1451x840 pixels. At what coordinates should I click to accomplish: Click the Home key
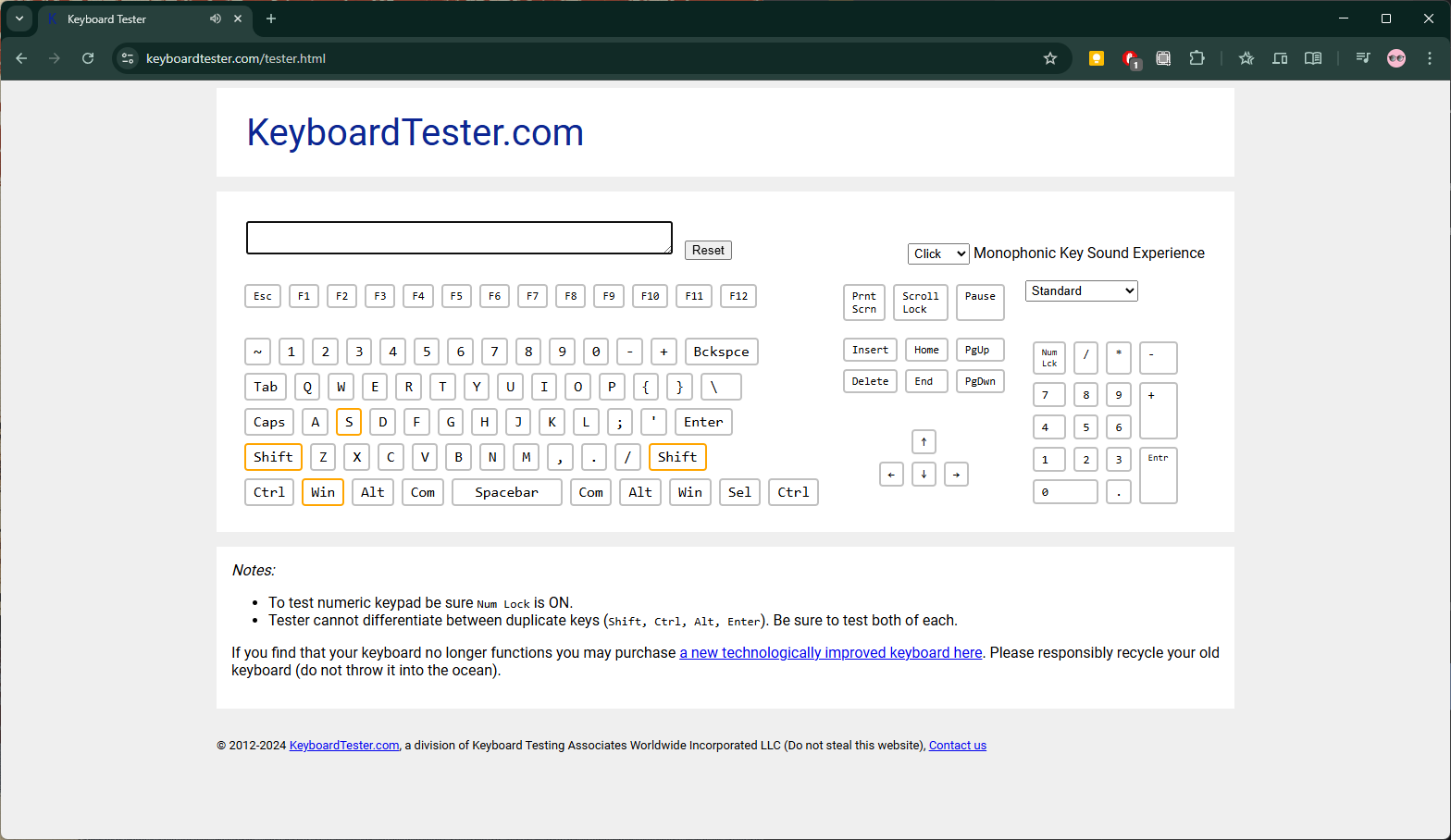pyautogui.click(x=926, y=350)
